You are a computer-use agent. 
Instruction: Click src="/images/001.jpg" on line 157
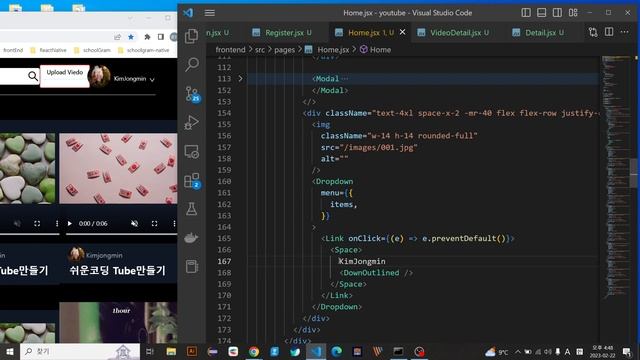369,147
